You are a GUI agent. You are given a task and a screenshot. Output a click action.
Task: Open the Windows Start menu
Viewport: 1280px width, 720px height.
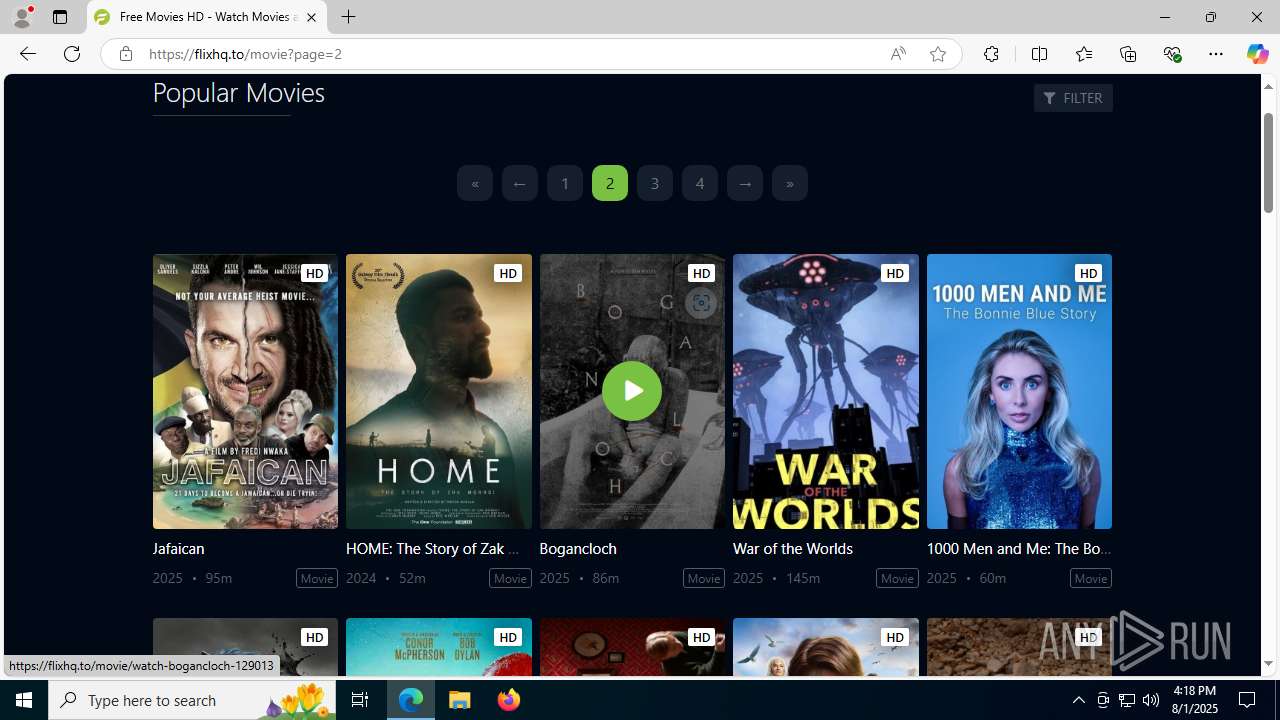(x=24, y=700)
